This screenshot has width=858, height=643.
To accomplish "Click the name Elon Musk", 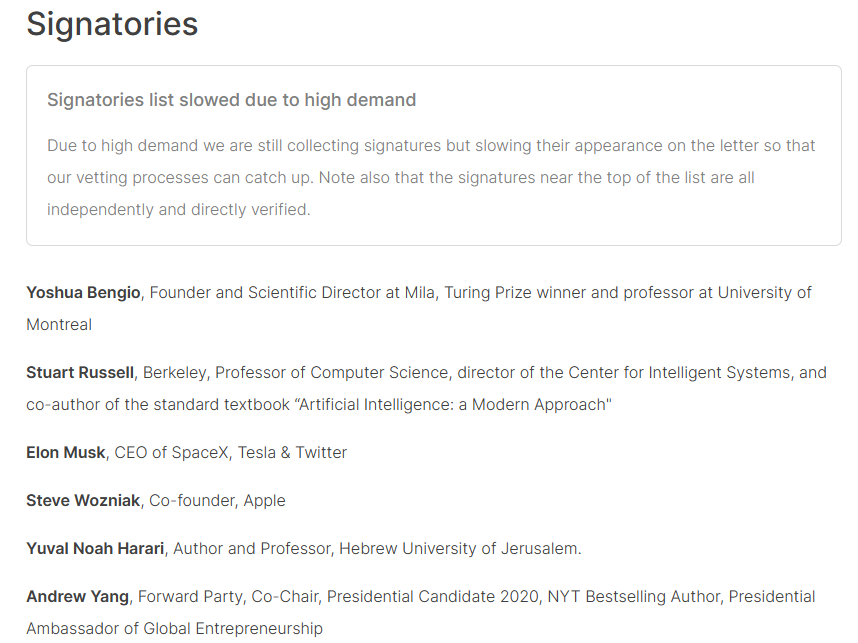I will 65,452.
